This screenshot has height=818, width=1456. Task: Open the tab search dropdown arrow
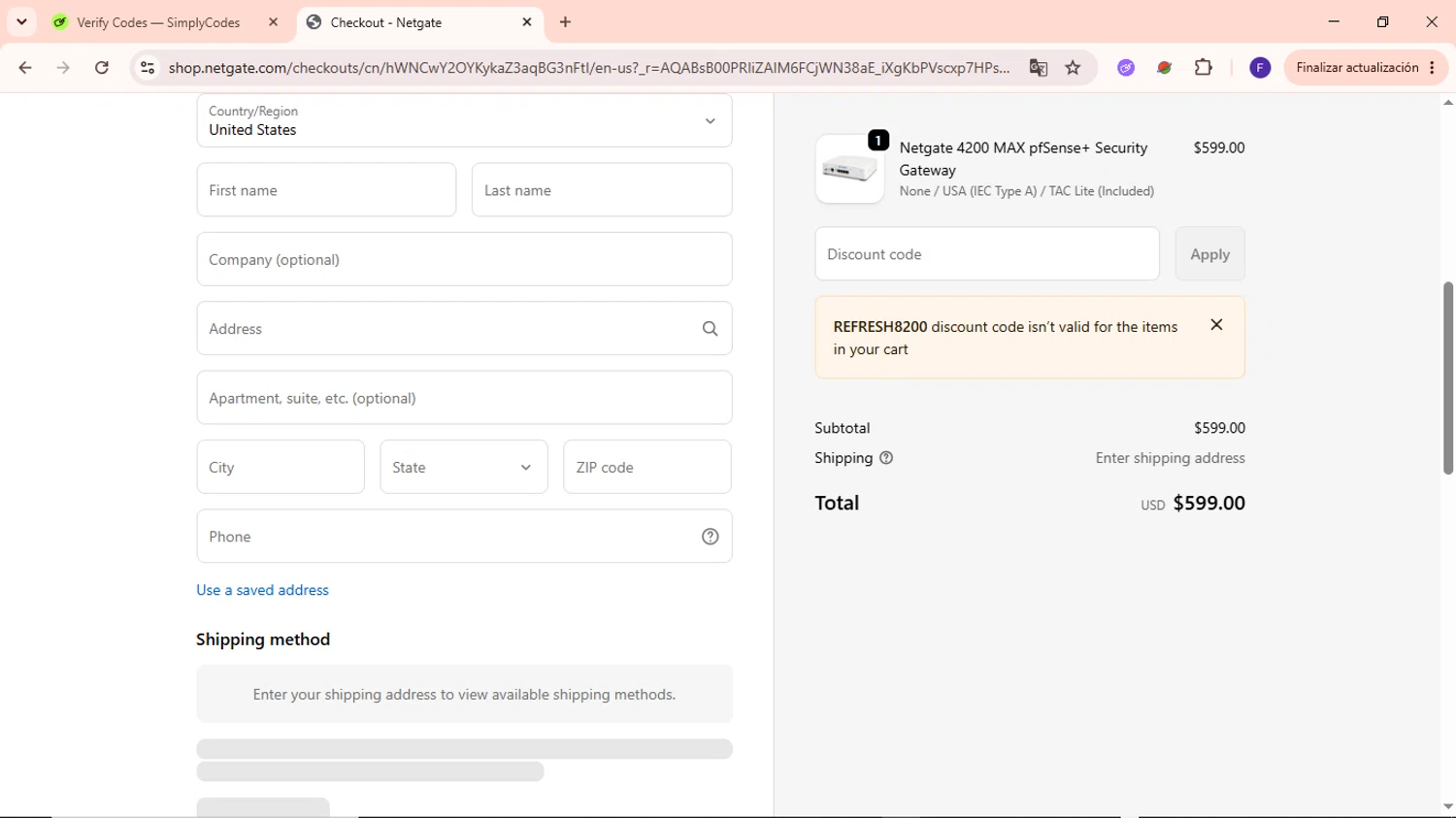(x=21, y=22)
